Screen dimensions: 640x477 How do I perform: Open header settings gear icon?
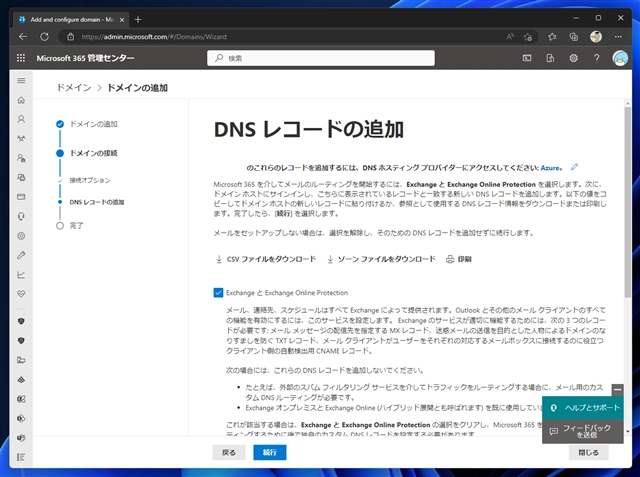point(573,58)
